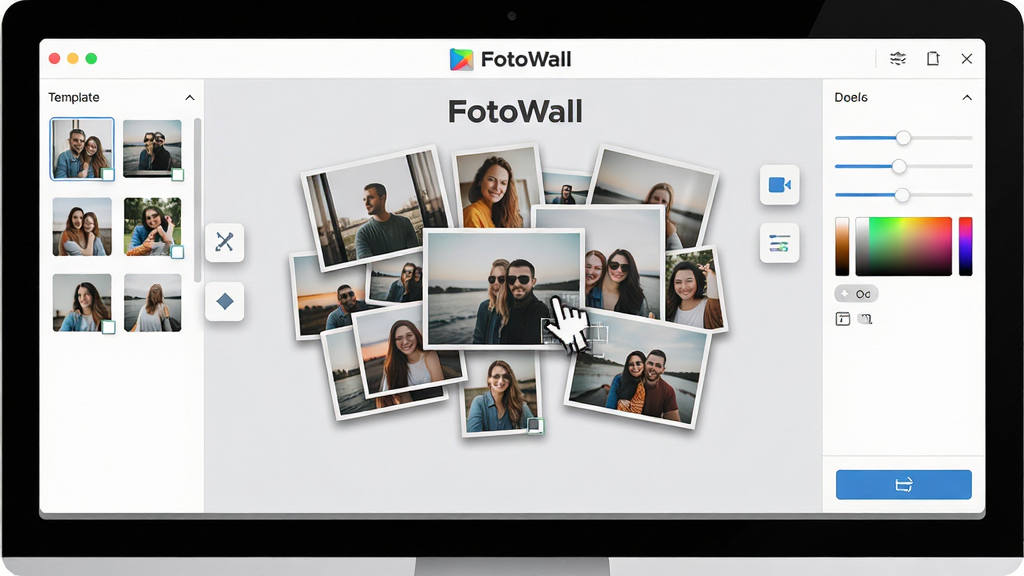The height and width of the screenshot is (576, 1024).
Task: Click the blue diamond shape button
Action: [x=225, y=301]
